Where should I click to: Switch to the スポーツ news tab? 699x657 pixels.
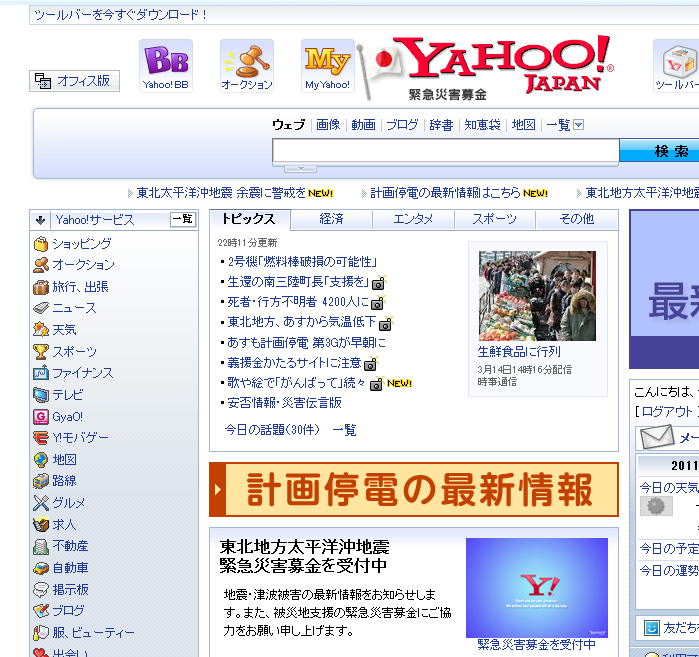(494, 219)
